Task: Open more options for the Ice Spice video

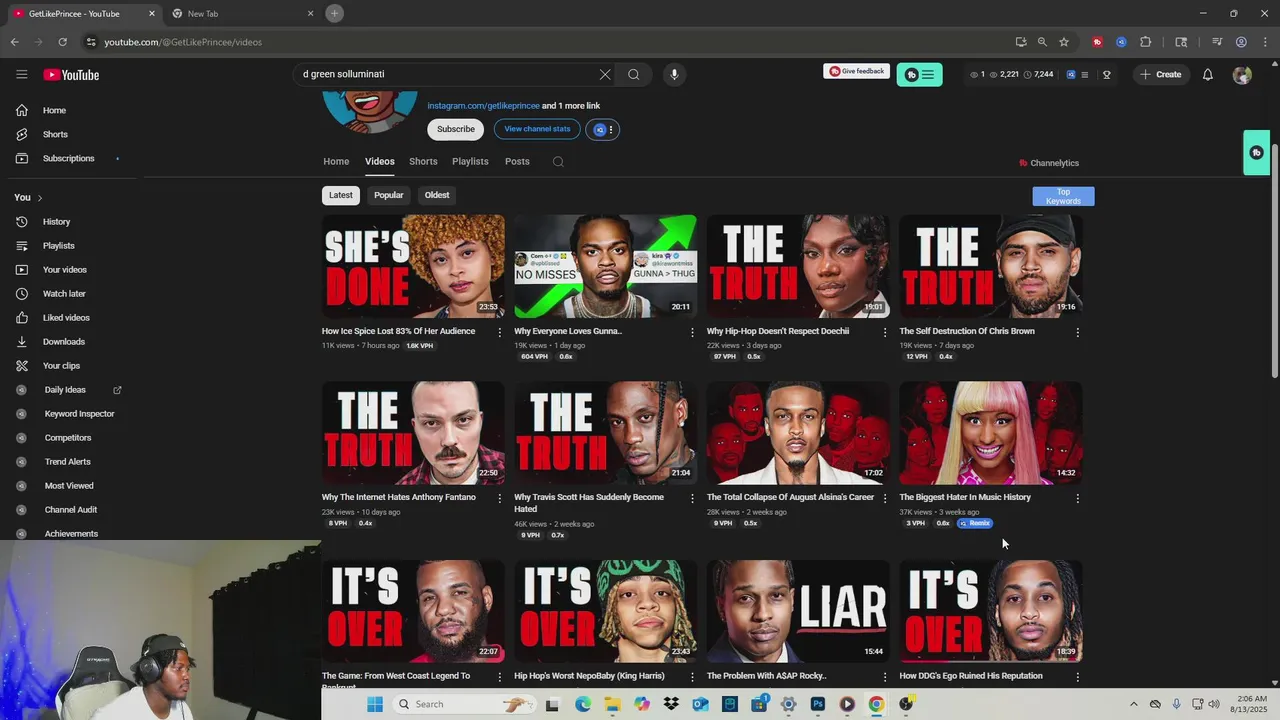Action: click(500, 332)
